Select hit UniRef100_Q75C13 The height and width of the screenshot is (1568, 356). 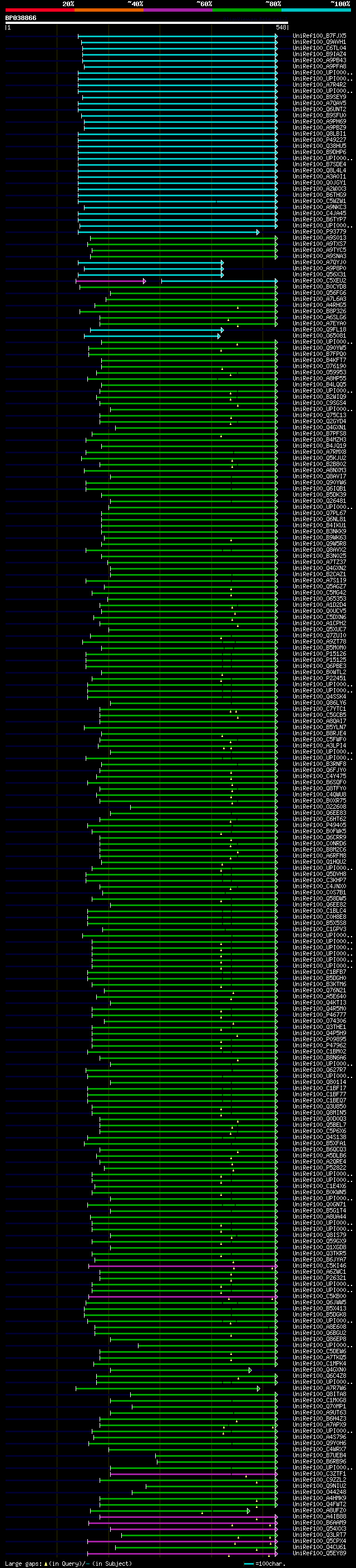pyautogui.click(x=319, y=416)
